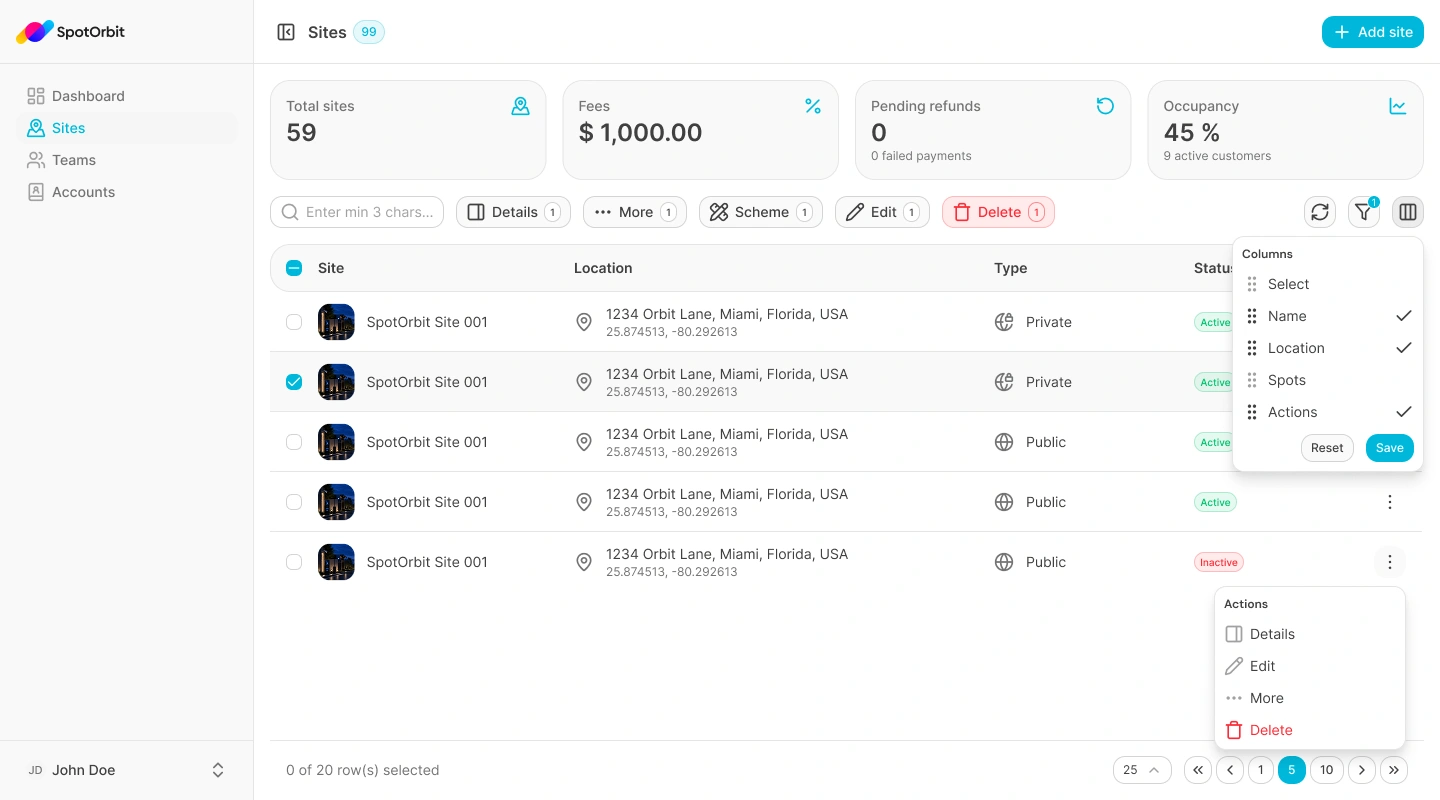Screen dimensions: 1440x800
Task: Go to the previous page
Action: (x=1230, y=770)
